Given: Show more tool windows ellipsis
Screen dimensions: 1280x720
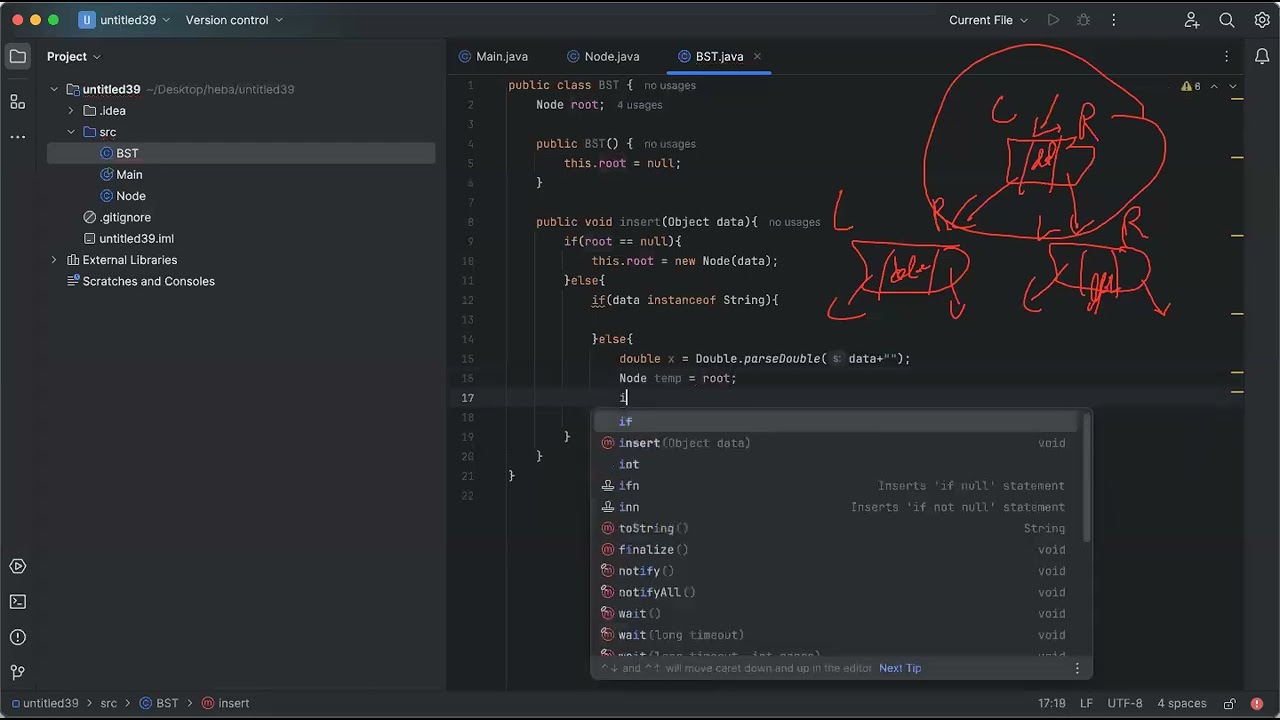Looking at the screenshot, I should [x=18, y=136].
